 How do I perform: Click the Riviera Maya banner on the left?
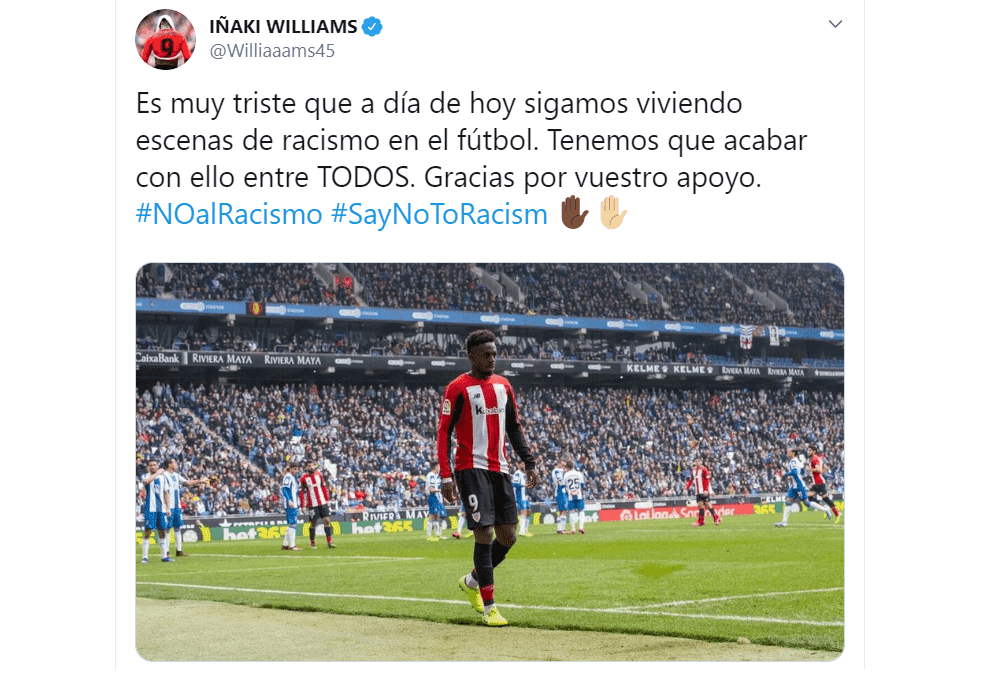(x=222, y=359)
